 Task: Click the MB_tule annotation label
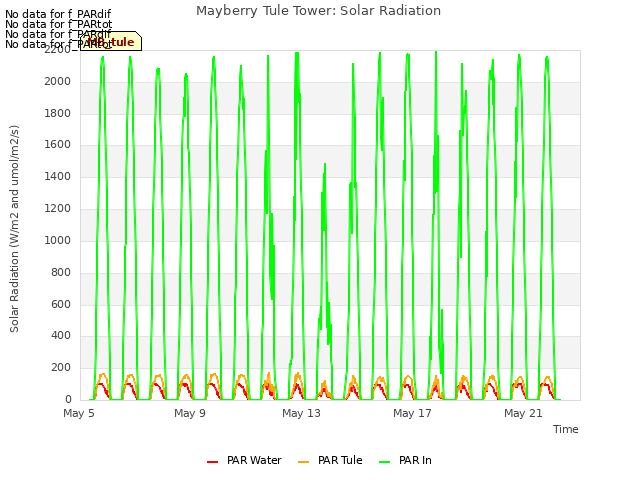click(x=111, y=42)
